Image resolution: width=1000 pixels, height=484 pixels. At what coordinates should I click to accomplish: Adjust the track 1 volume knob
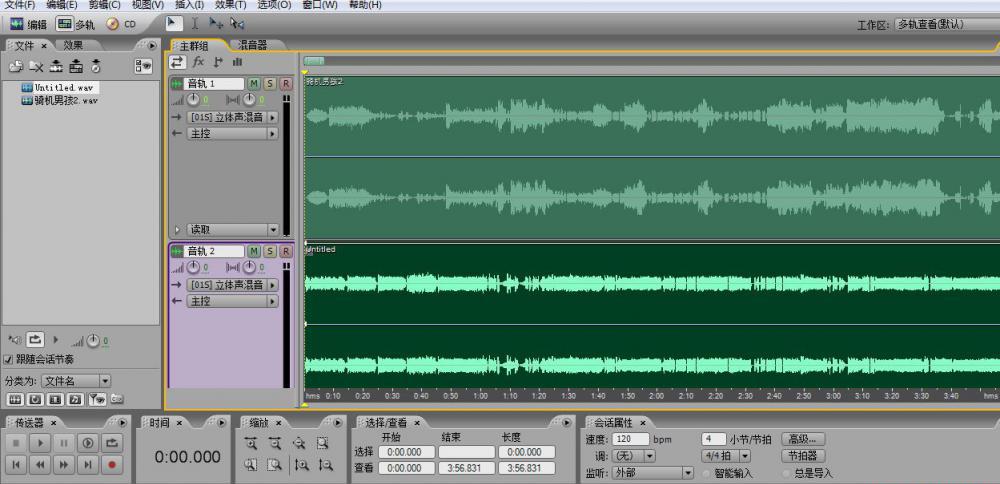pos(195,99)
